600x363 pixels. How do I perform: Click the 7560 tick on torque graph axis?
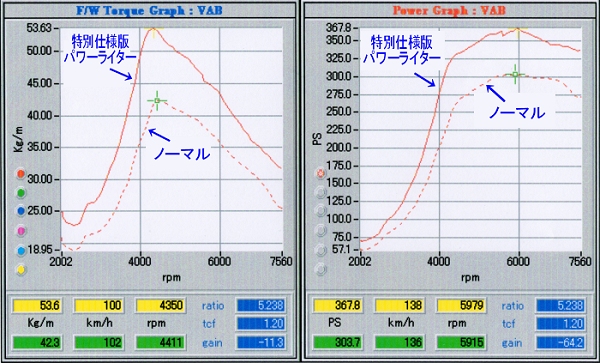tap(282, 262)
